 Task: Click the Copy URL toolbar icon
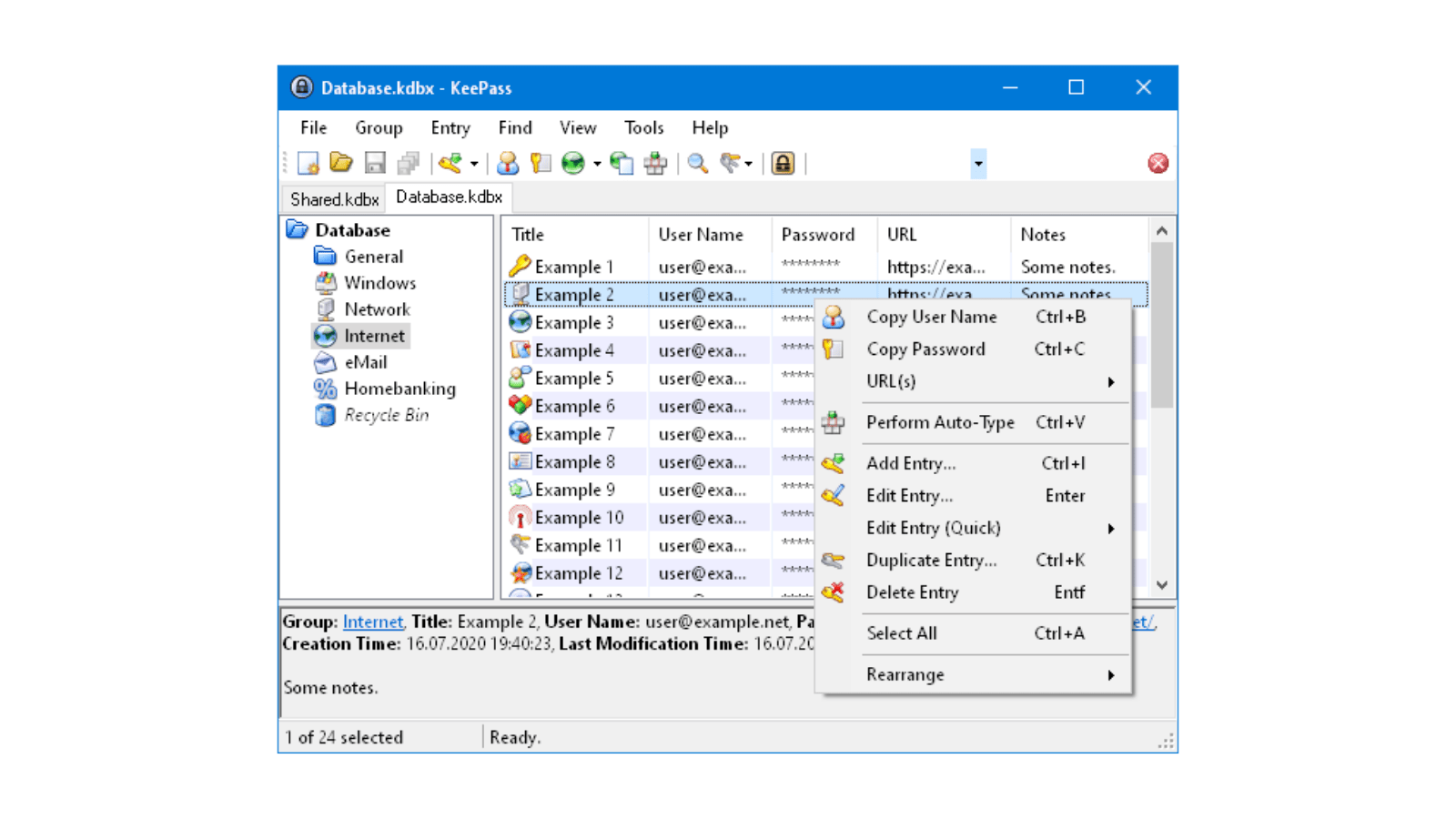622,163
